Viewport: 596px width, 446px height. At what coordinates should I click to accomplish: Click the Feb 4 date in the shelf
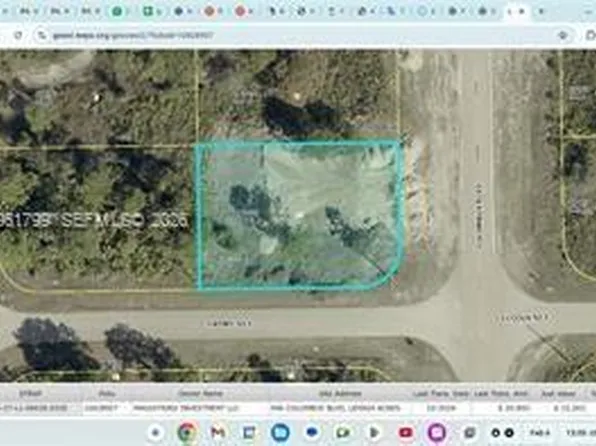pos(540,433)
